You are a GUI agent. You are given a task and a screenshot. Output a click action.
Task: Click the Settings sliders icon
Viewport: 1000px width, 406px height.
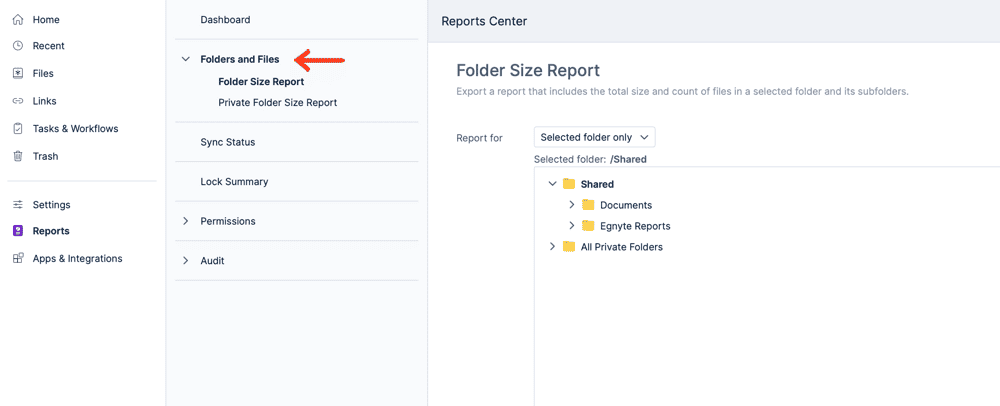[18, 205]
